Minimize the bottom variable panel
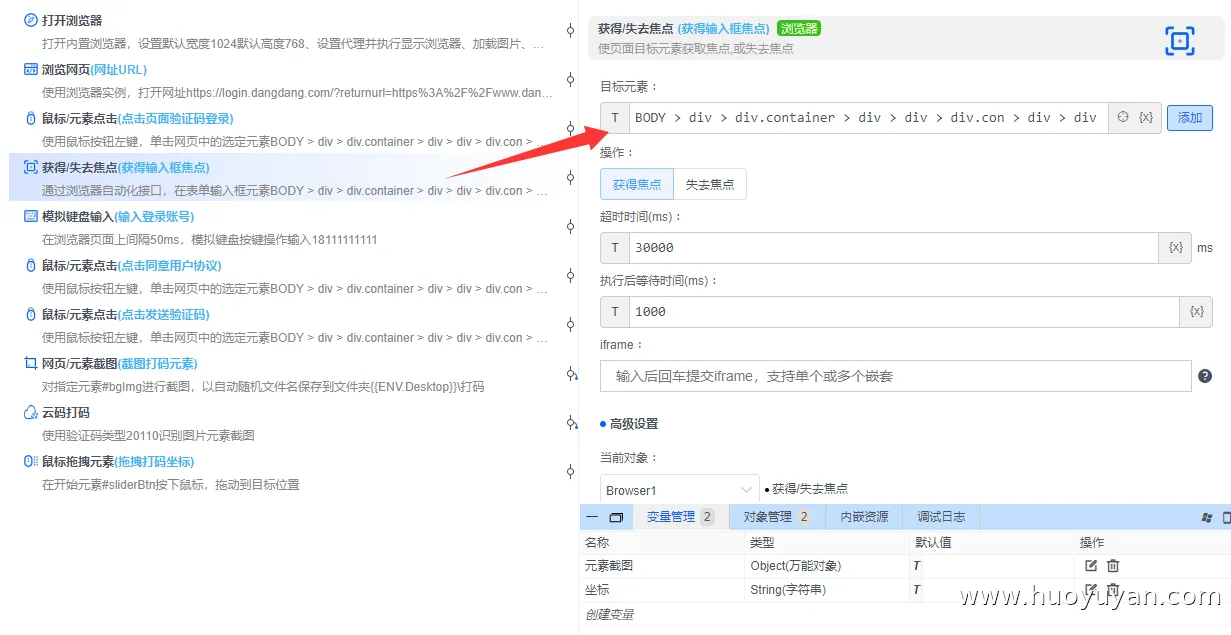 point(593,517)
